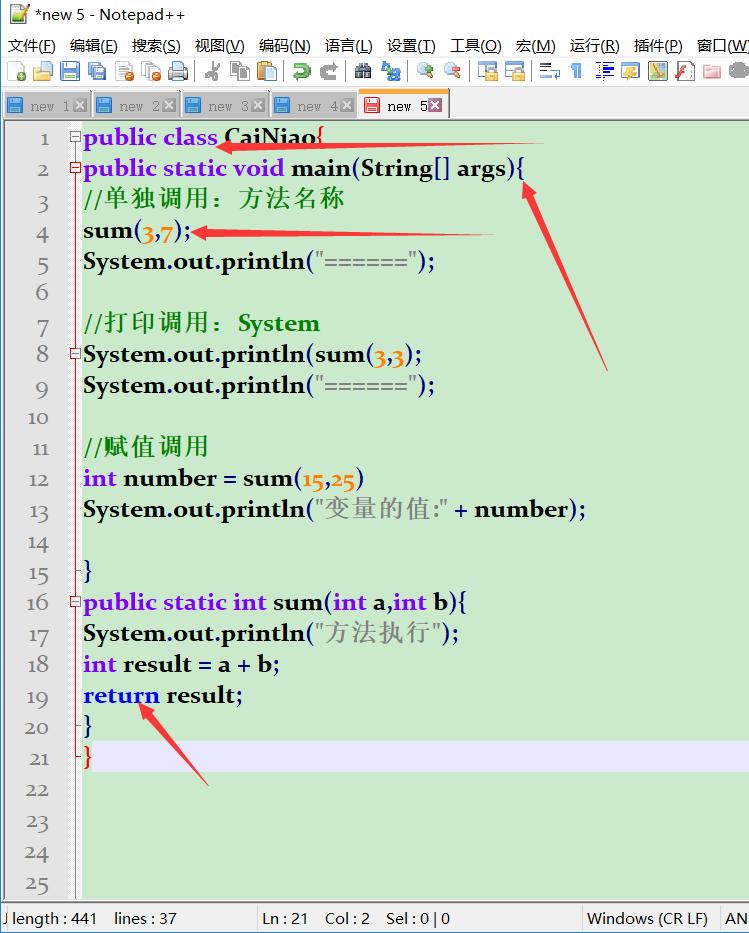Close the new 1 tab

80,105
